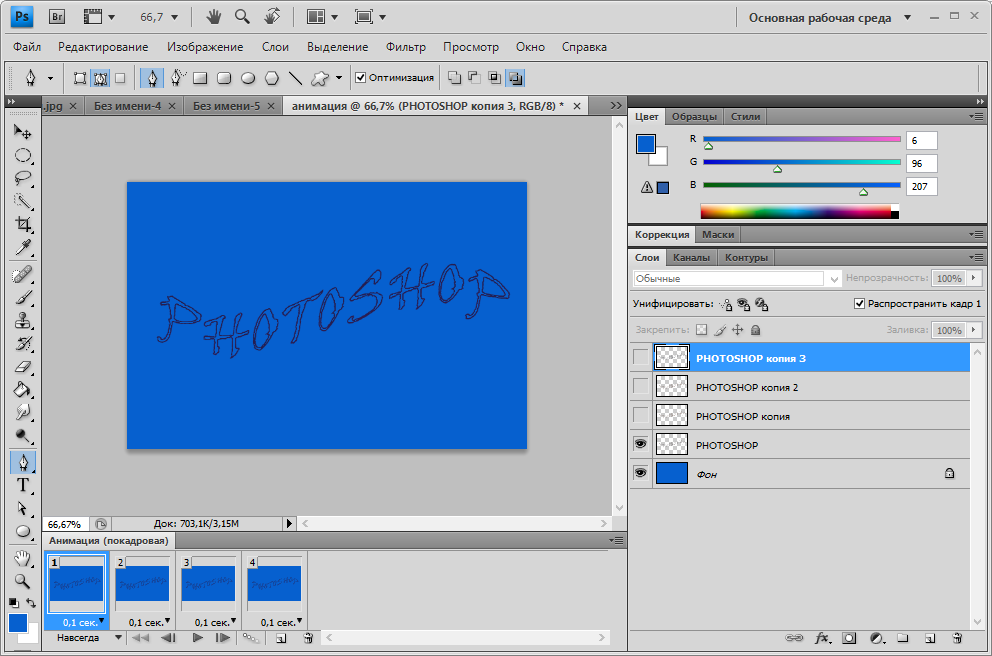992x656 pixels.
Task: Open the Навсегда looping options dropdown
Action: click(118, 638)
